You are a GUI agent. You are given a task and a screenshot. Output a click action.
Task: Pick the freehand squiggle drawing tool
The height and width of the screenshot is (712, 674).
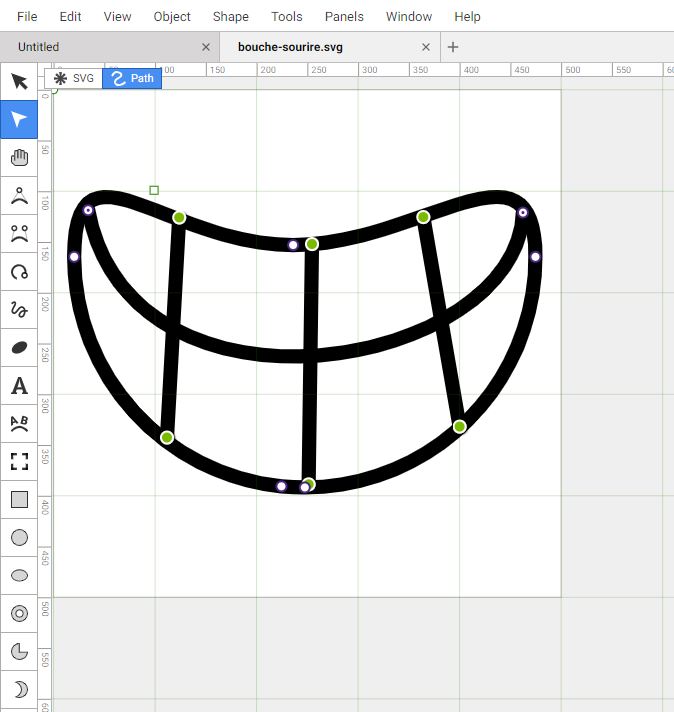tap(19, 310)
